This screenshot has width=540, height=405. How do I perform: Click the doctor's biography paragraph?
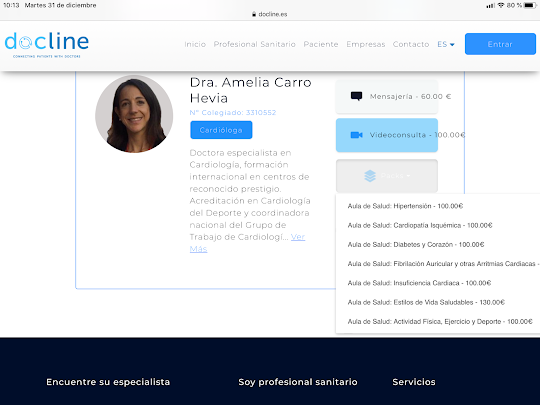[250, 201]
